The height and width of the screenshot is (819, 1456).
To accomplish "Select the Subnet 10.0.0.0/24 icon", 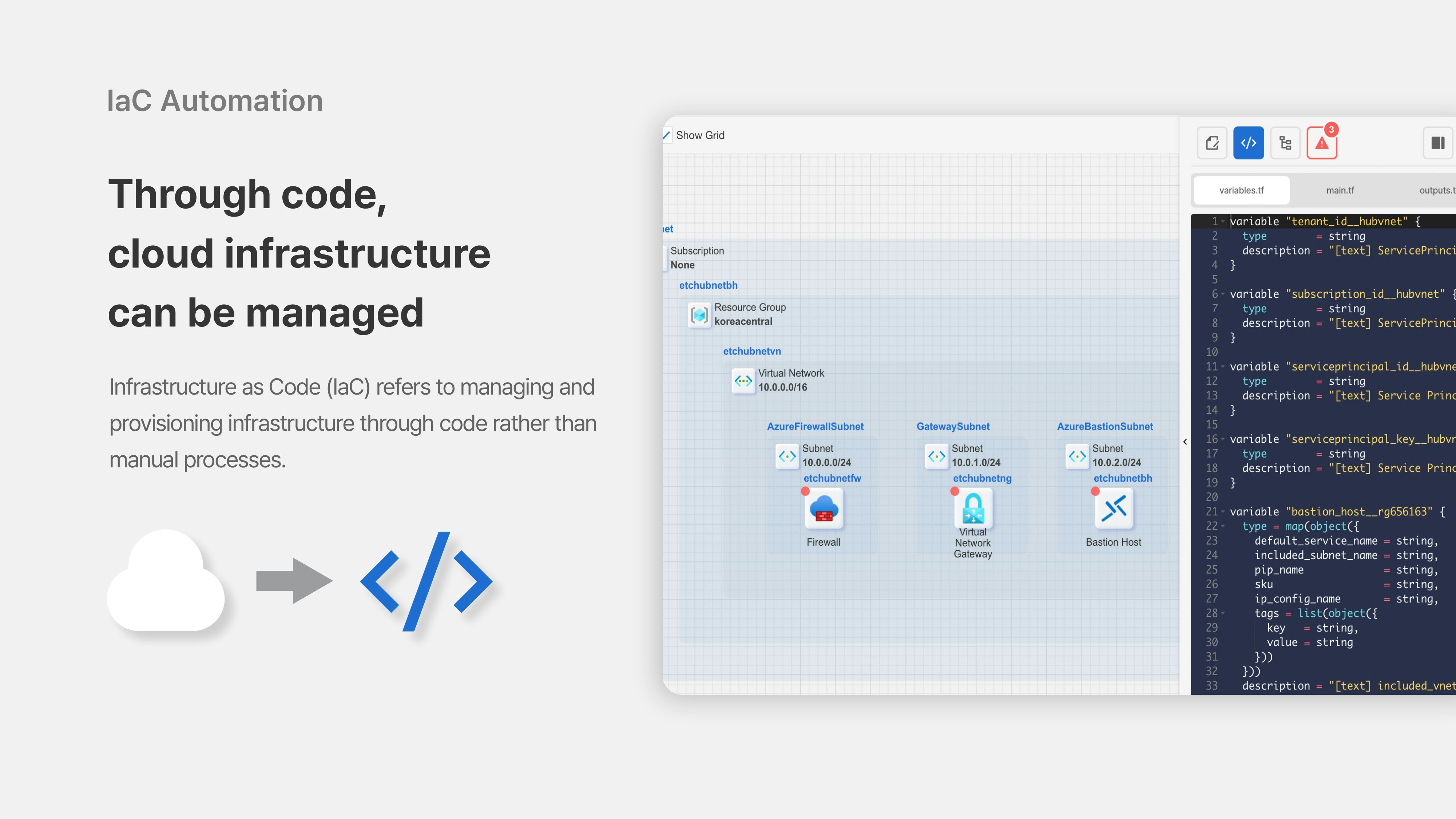I will click(787, 456).
